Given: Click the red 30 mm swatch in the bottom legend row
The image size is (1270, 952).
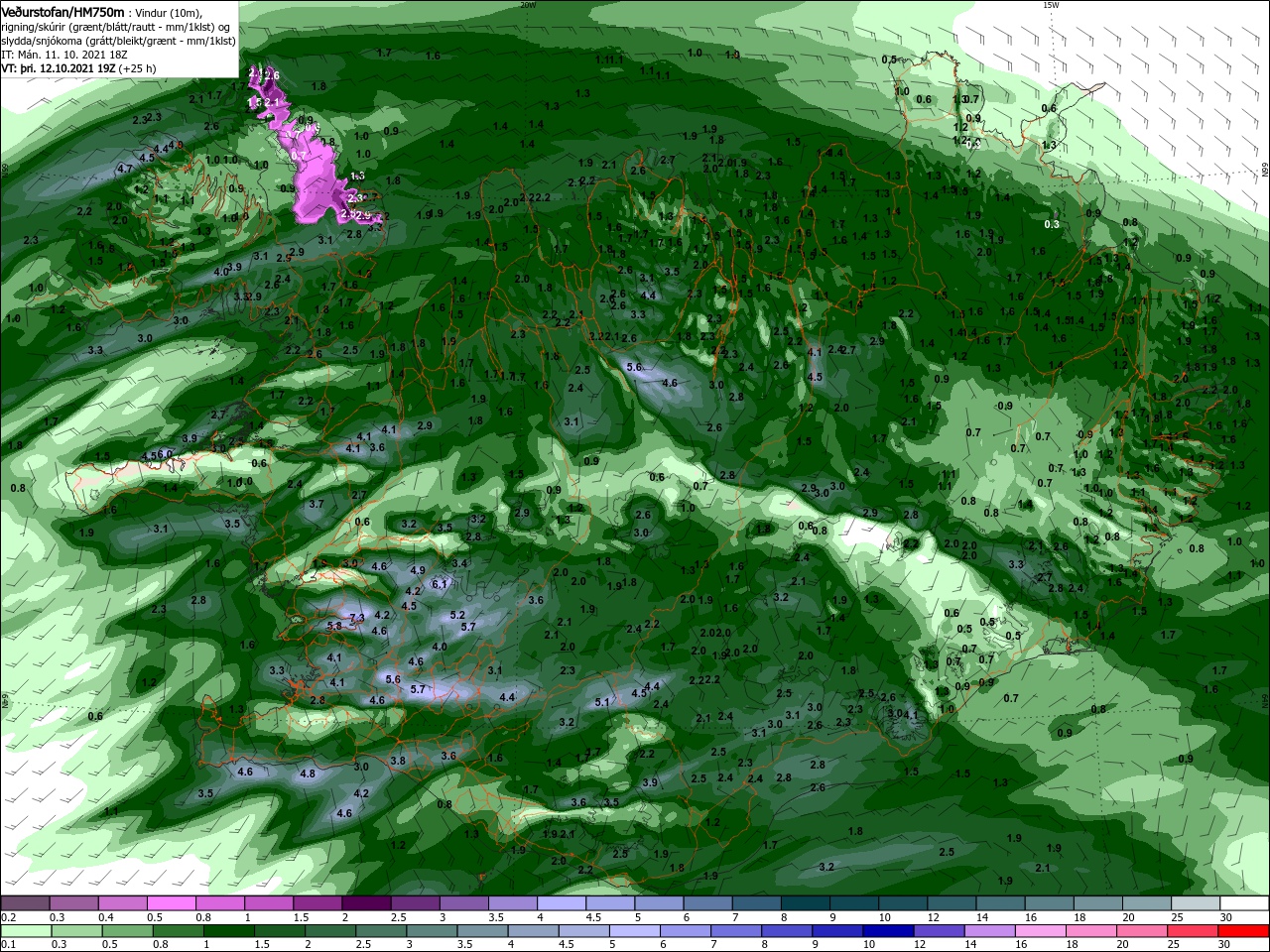Looking at the screenshot, I should click(x=1242, y=931).
